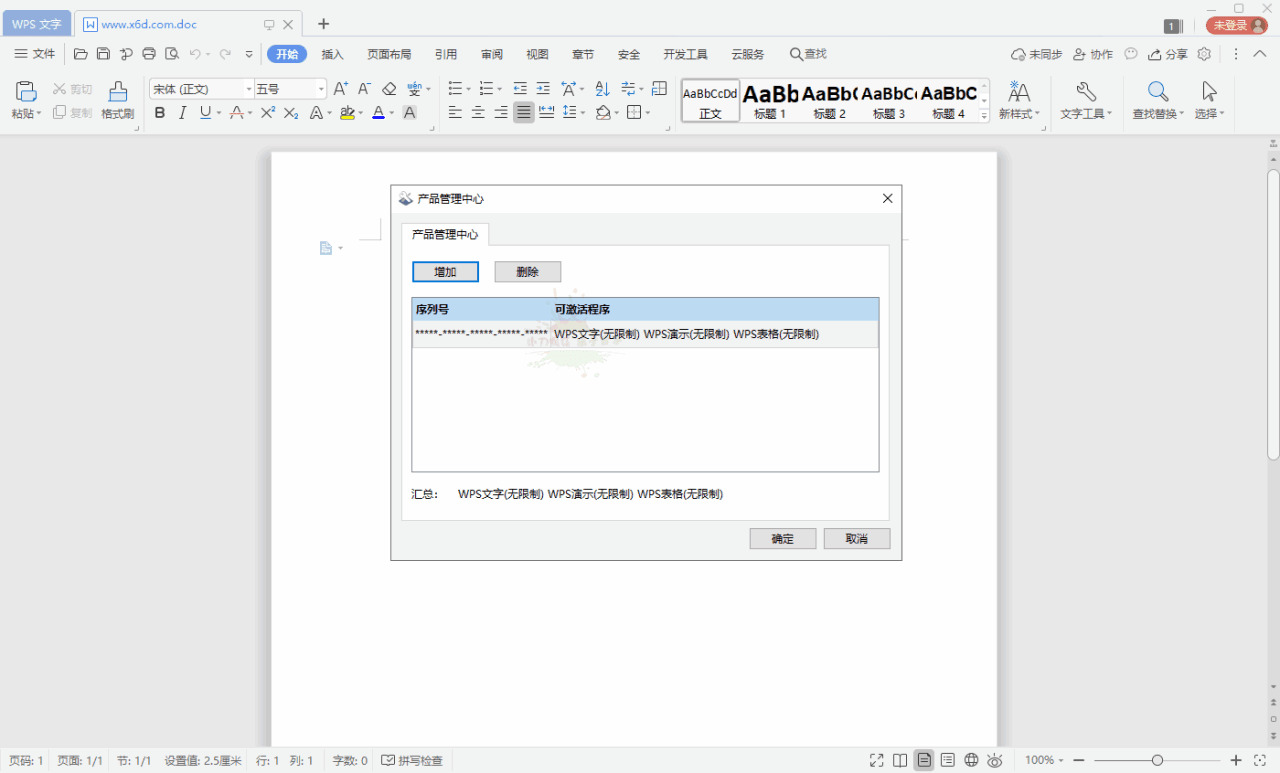Apply subscript X₂ formatting
The image size is (1280, 773).
coord(291,113)
